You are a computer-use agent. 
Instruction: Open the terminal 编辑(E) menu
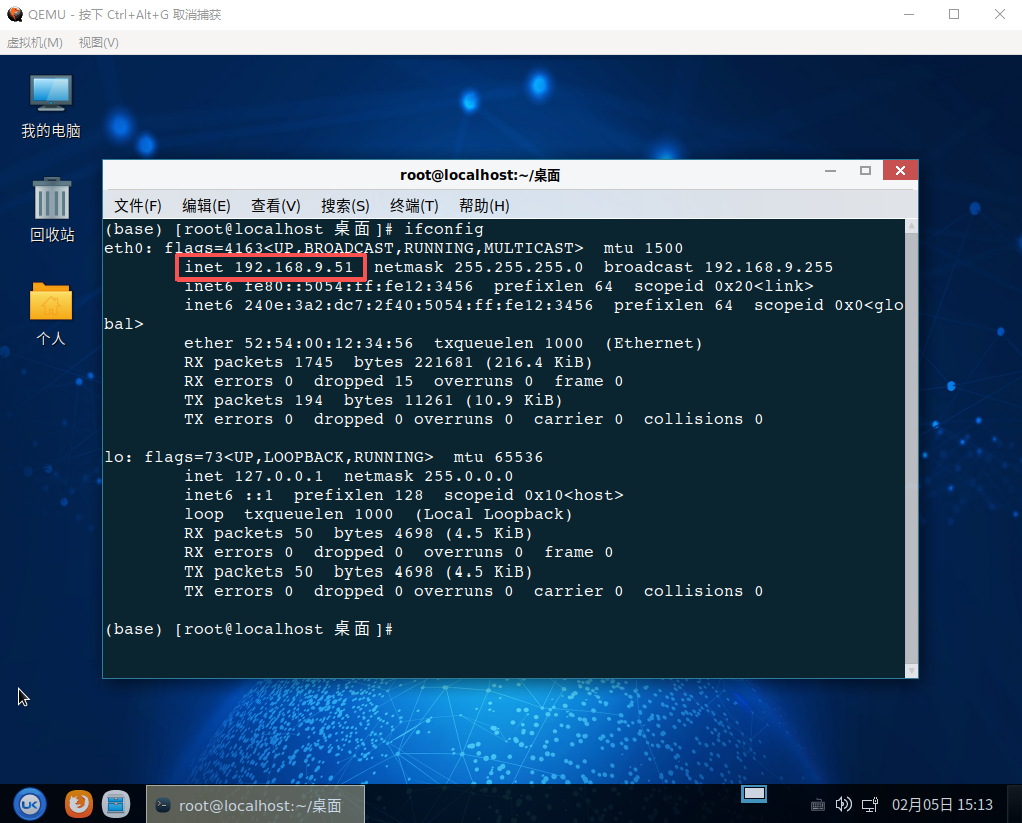(x=206, y=205)
